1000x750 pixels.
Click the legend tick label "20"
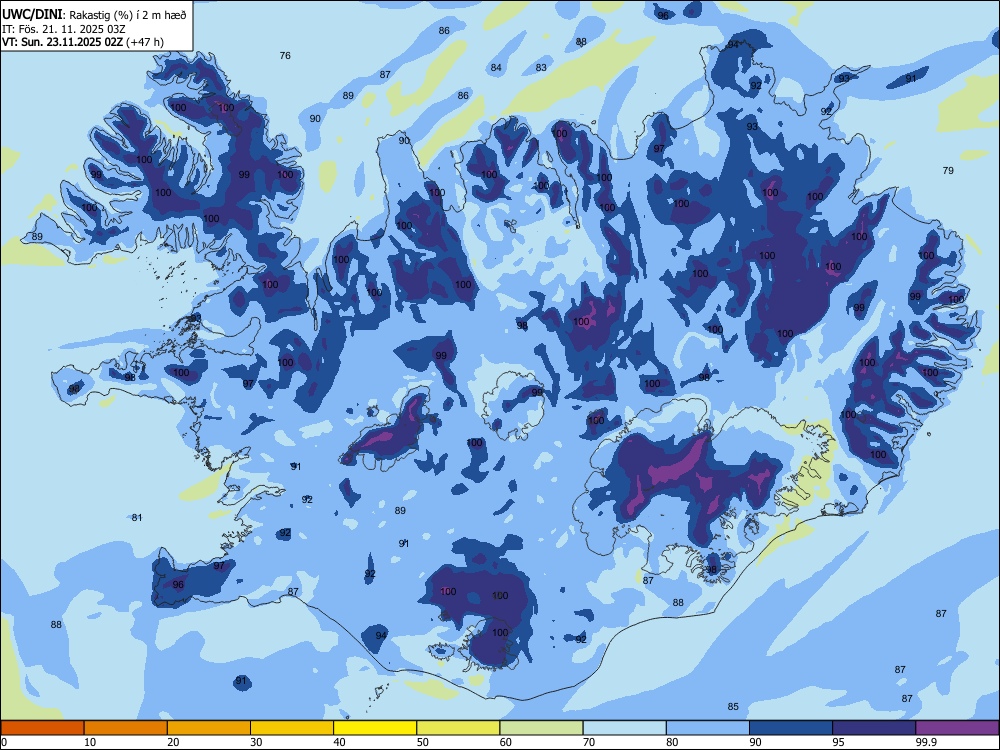(x=173, y=742)
